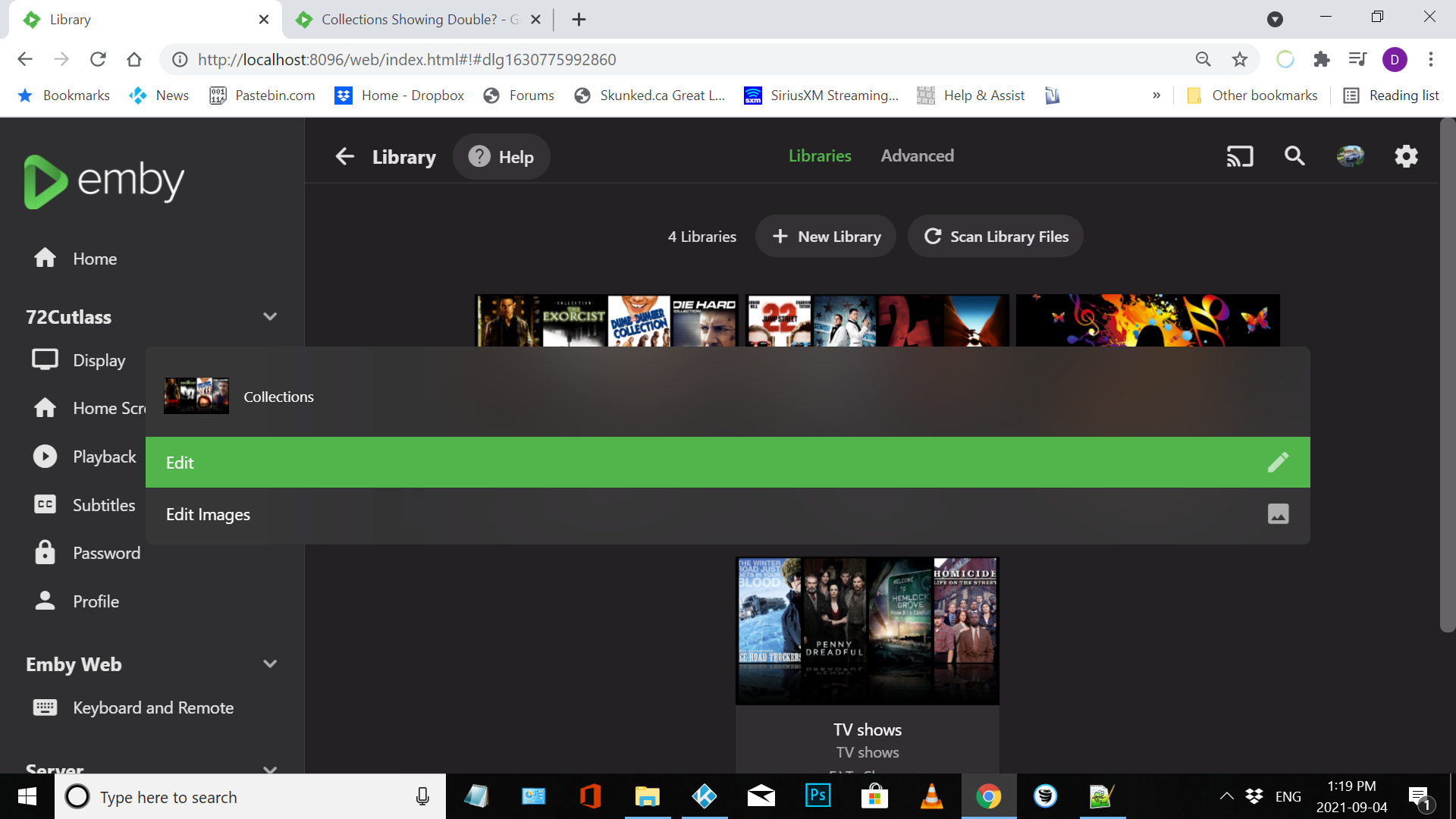Collapse the Emby Web section
Image resolution: width=1456 pixels, height=819 pixels.
[270, 664]
